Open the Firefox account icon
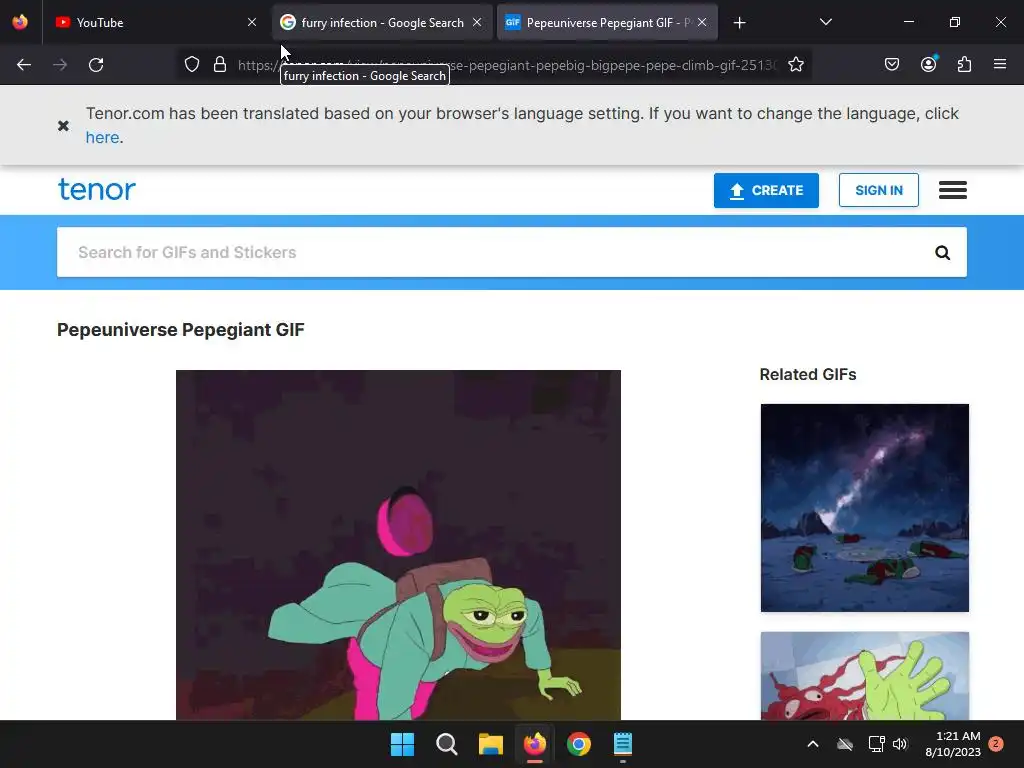Screen dimensions: 1024x768 (928, 65)
